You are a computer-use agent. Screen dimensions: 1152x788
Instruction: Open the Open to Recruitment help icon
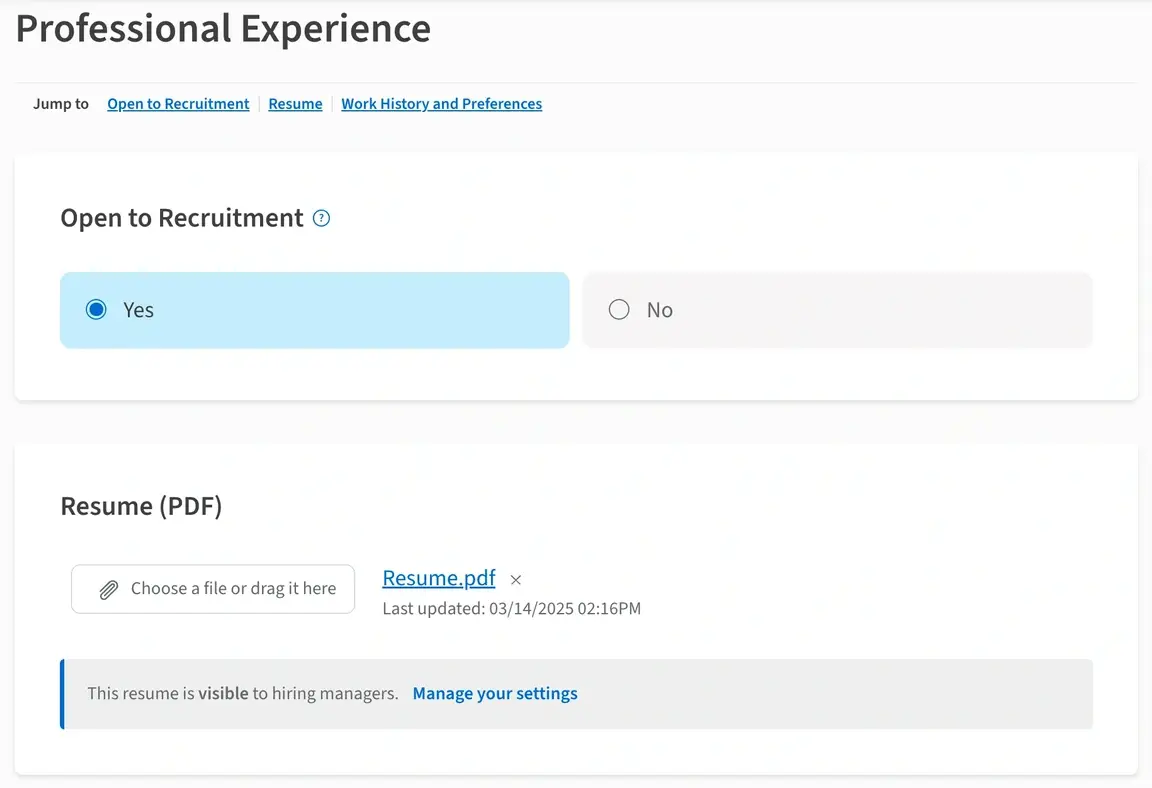[321, 218]
